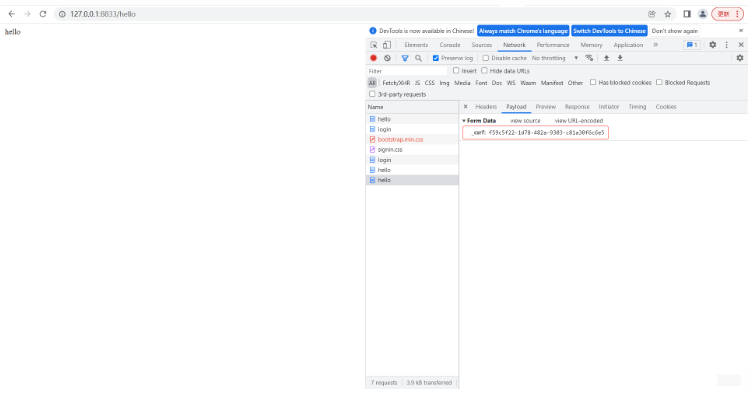View site information icon in address bar

point(62,14)
